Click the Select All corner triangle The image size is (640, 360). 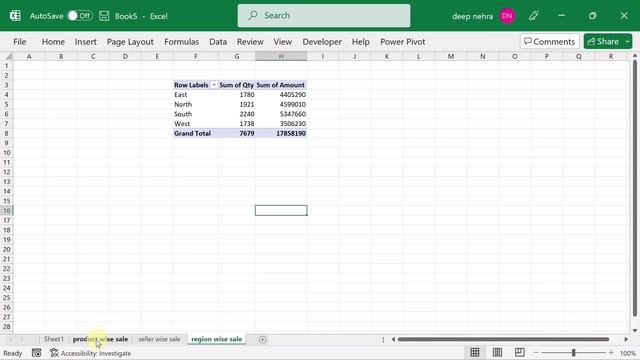7,56
